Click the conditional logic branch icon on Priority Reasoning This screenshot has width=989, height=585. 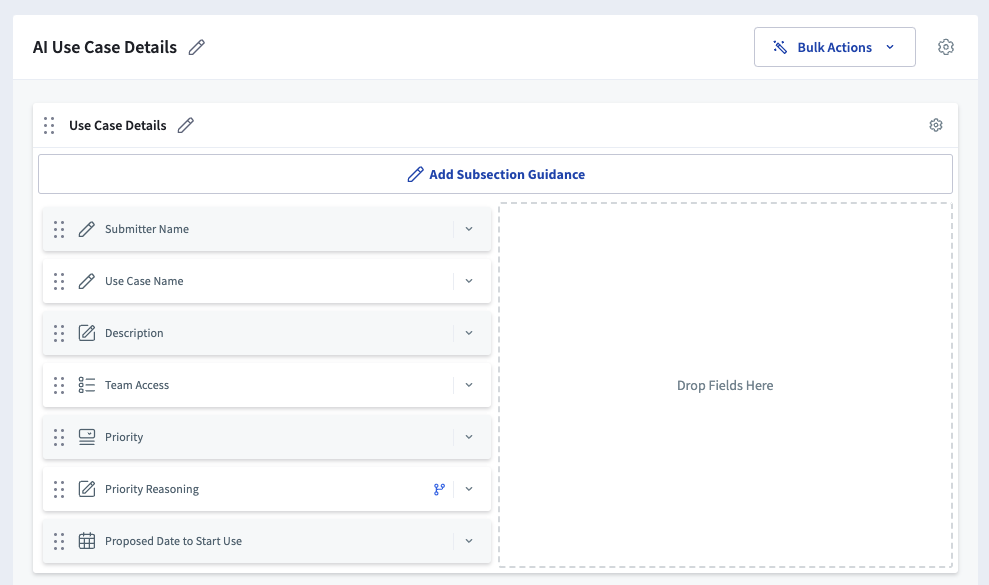point(440,489)
